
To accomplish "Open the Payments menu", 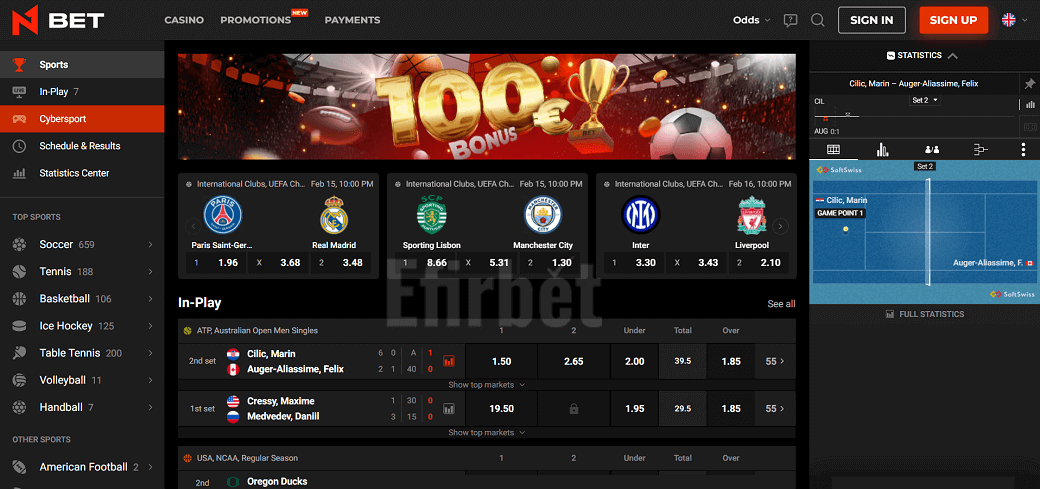I will coord(352,20).
